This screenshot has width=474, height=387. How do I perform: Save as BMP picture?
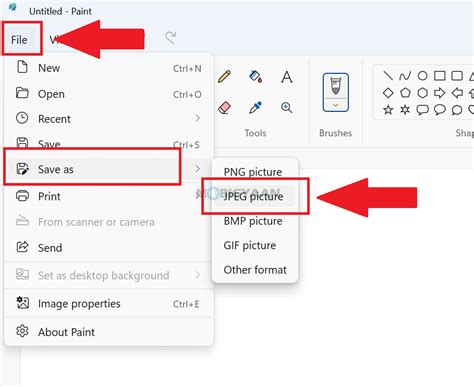(255, 221)
